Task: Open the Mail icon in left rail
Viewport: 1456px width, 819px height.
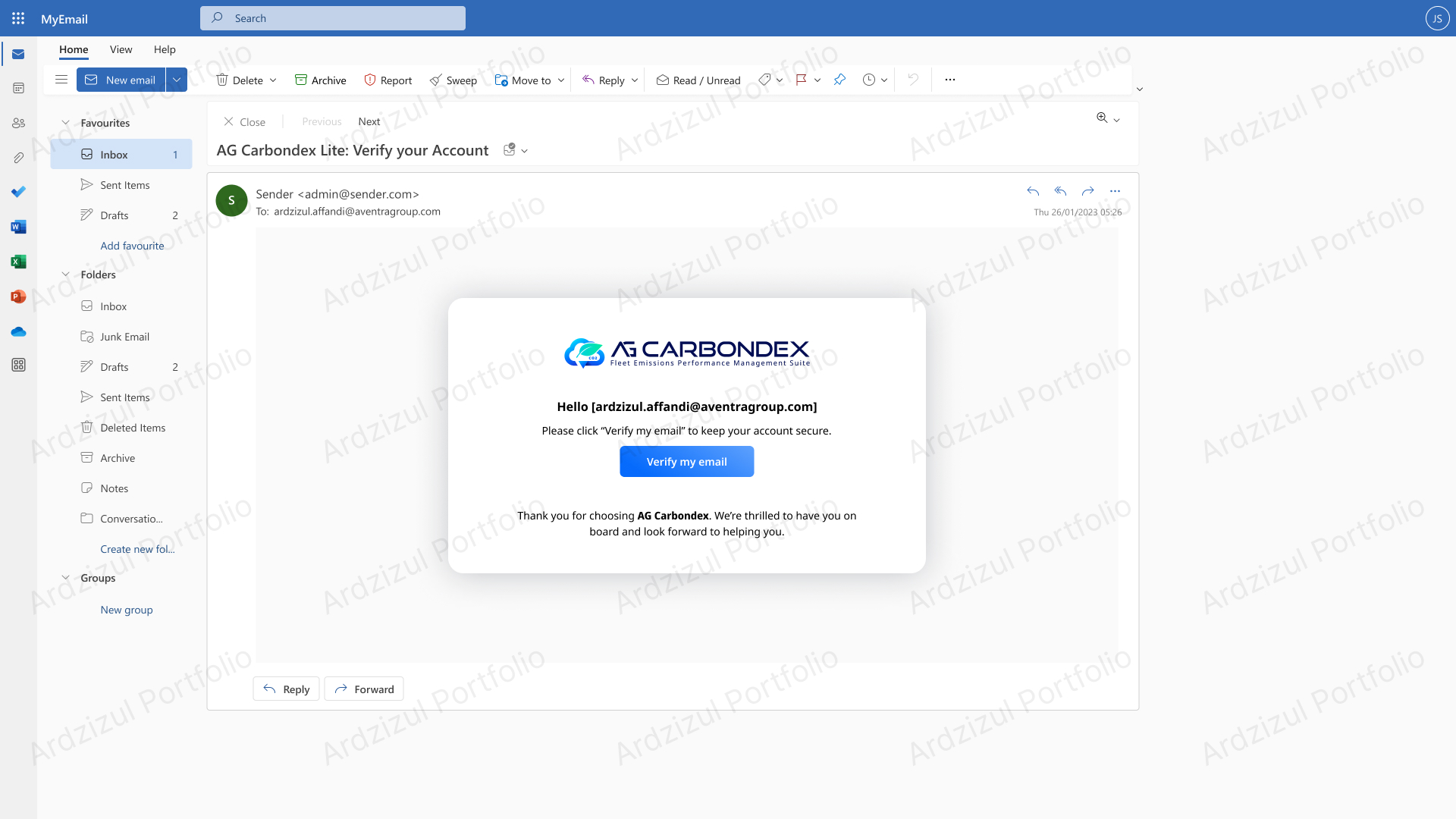Action: coord(18,55)
